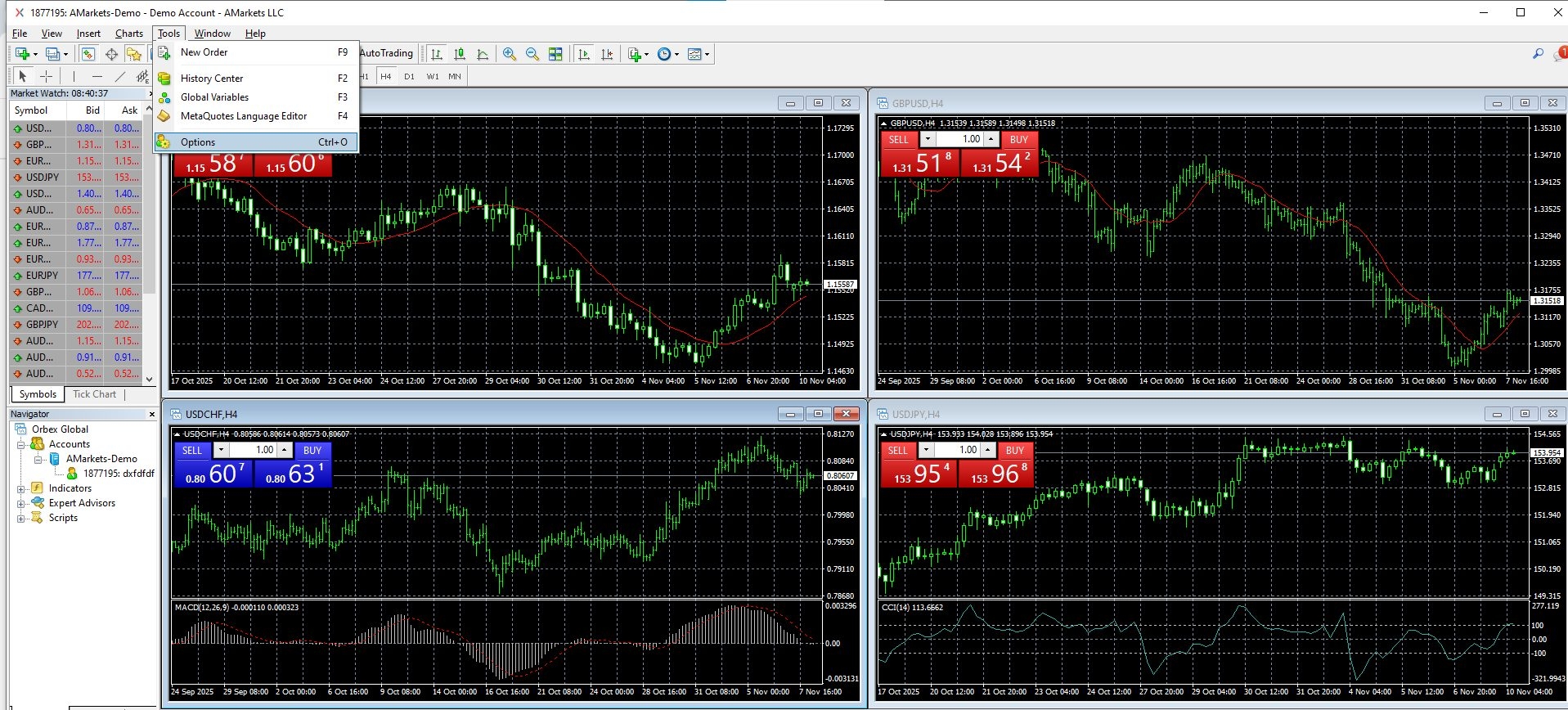Choose Options from the Tools menu
Image resolution: width=1568 pixels, height=710 pixels.
[198, 142]
